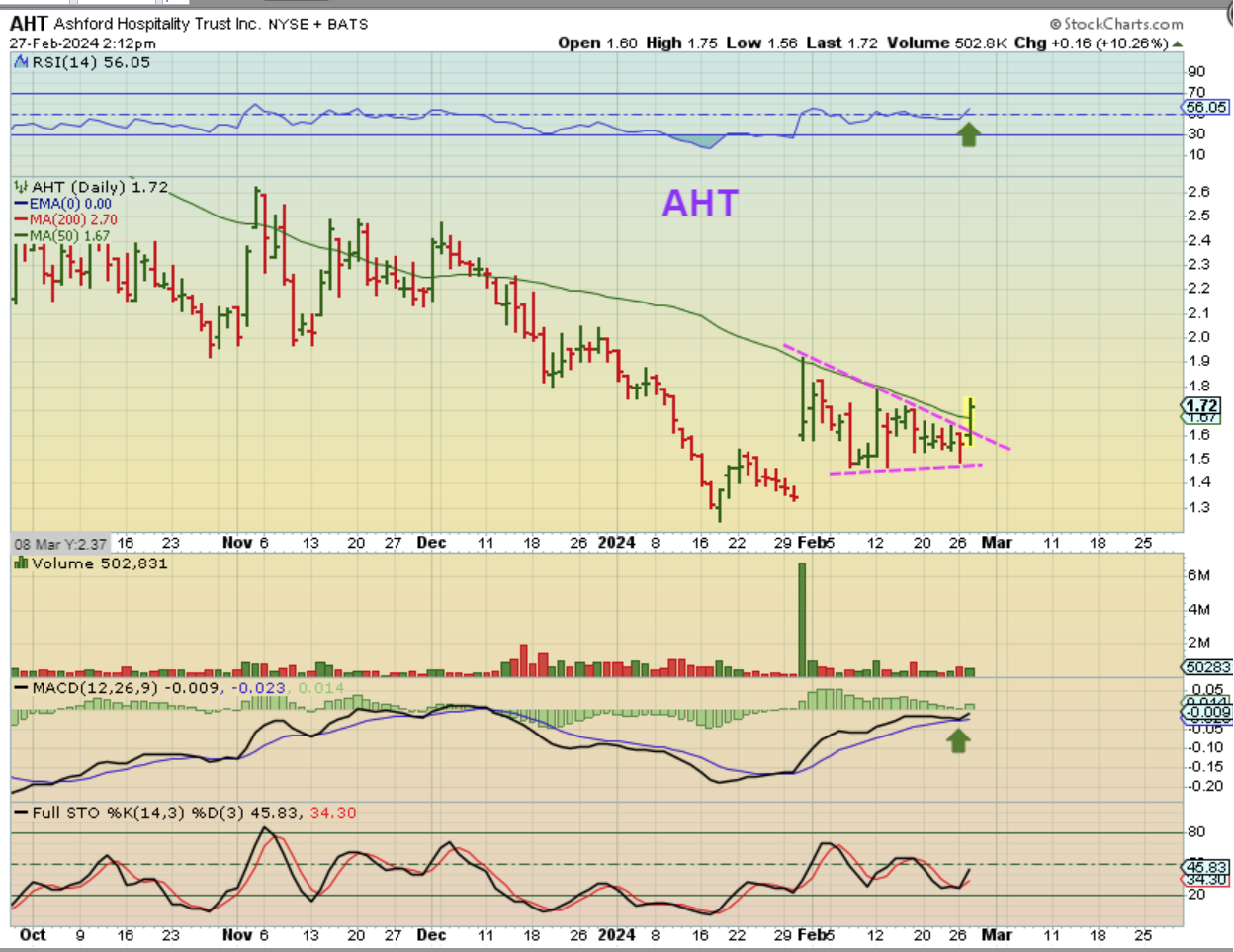
Task: Click the 80 level label on stochastic axis
Action: (1196, 832)
